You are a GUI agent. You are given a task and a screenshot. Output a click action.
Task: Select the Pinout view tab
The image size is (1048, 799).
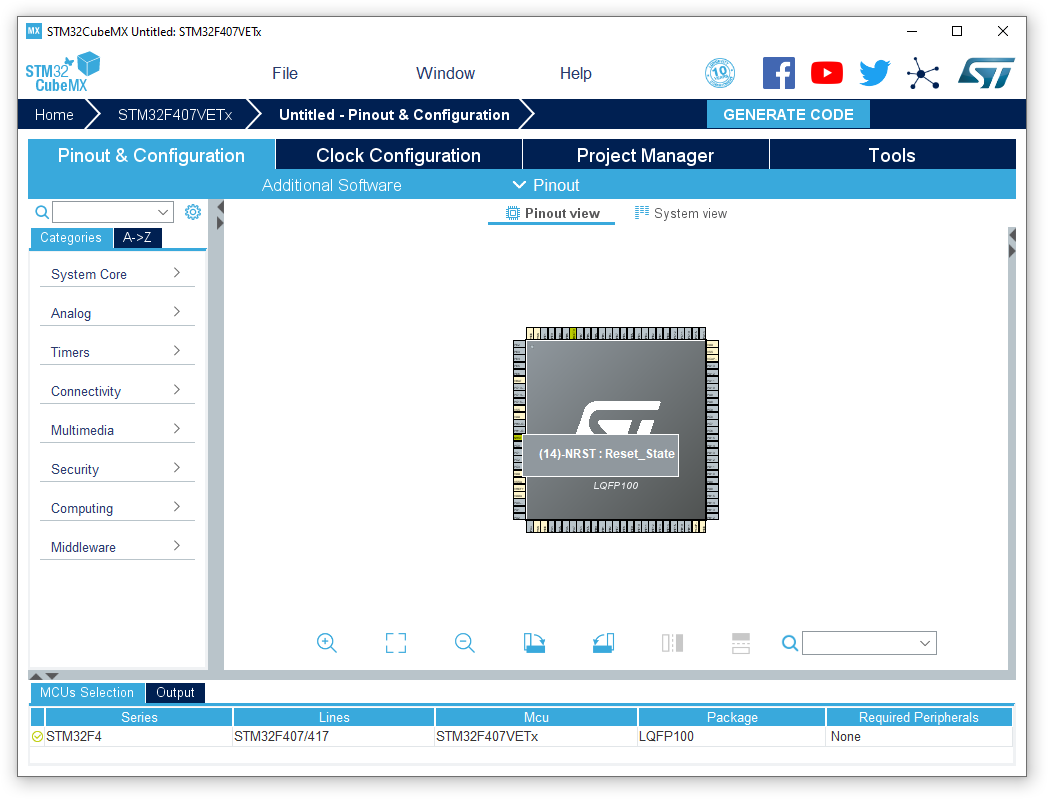(552, 213)
